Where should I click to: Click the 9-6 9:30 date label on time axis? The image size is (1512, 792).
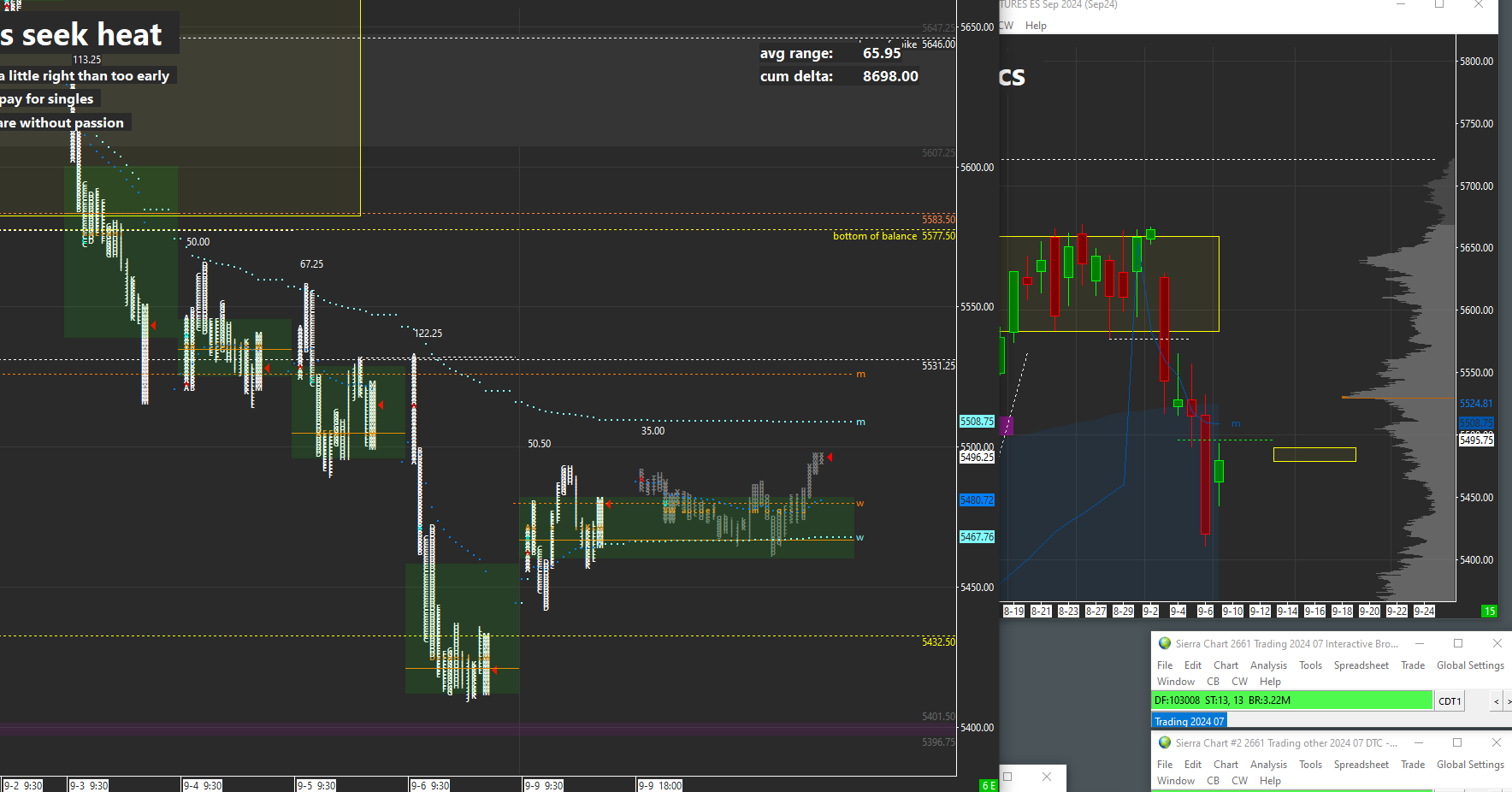click(x=430, y=785)
